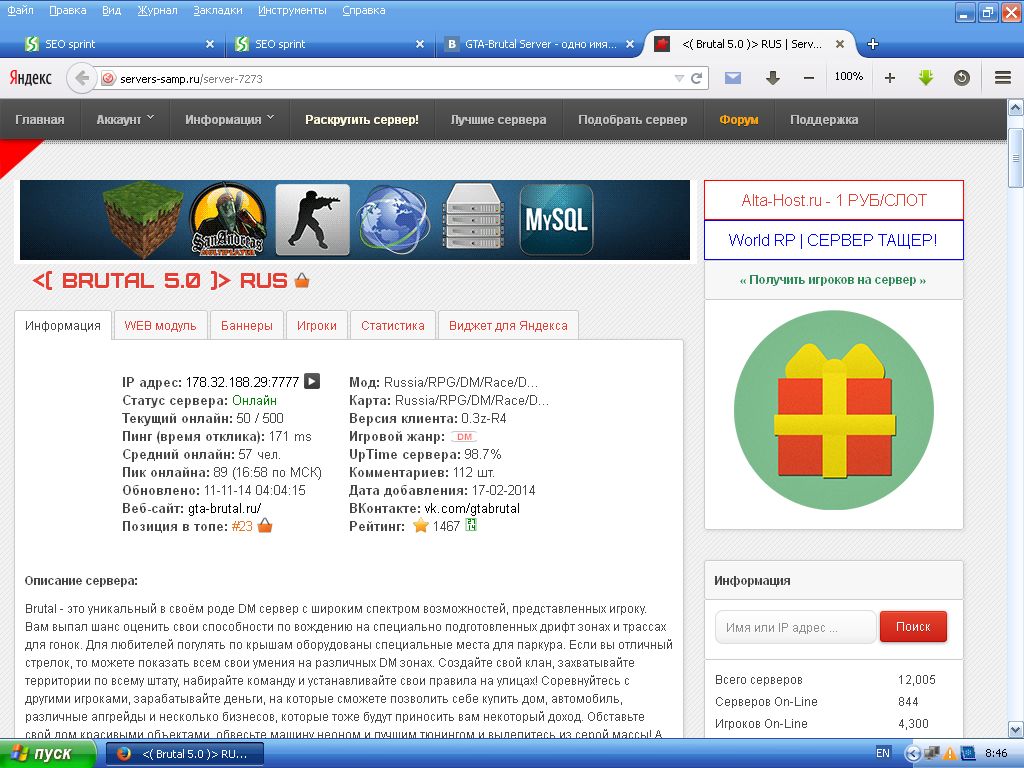The height and width of the screenshot is (768, 1024).
Task: Expand the Информация navigation dropdown
Action: coord(229,120)
